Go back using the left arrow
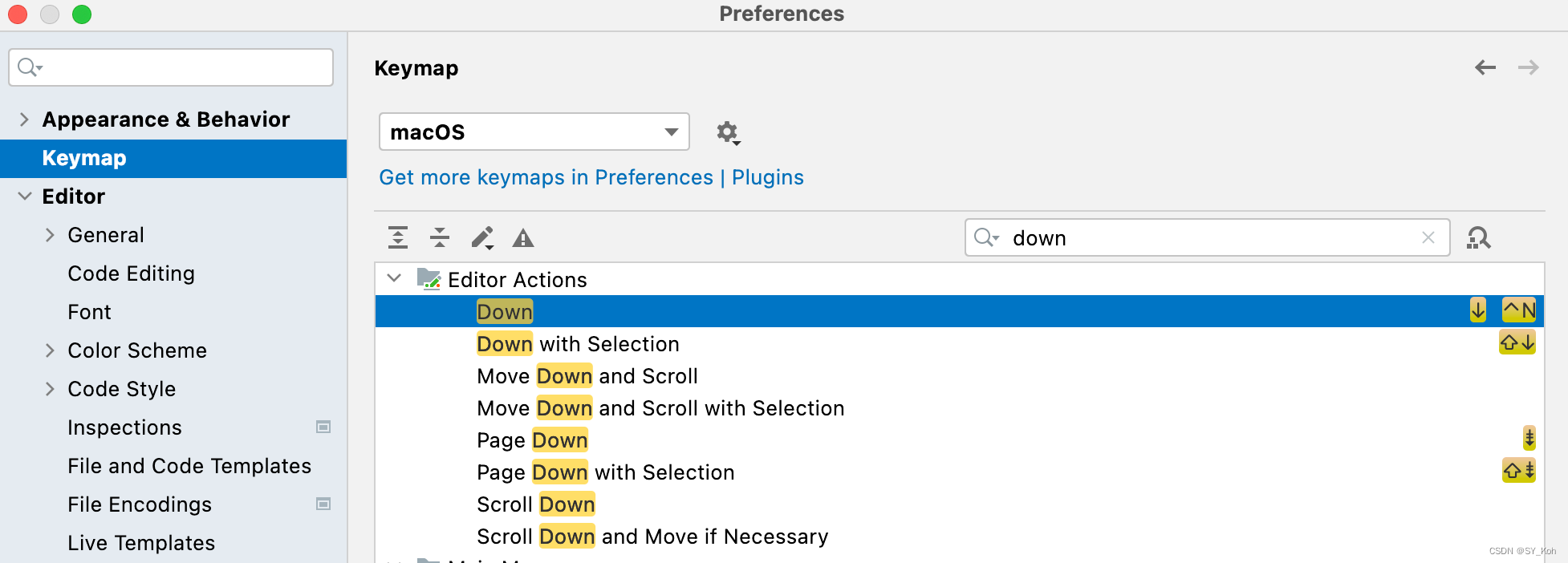1568x563 pixels. pyautogui.click(x=1485, y=67)
